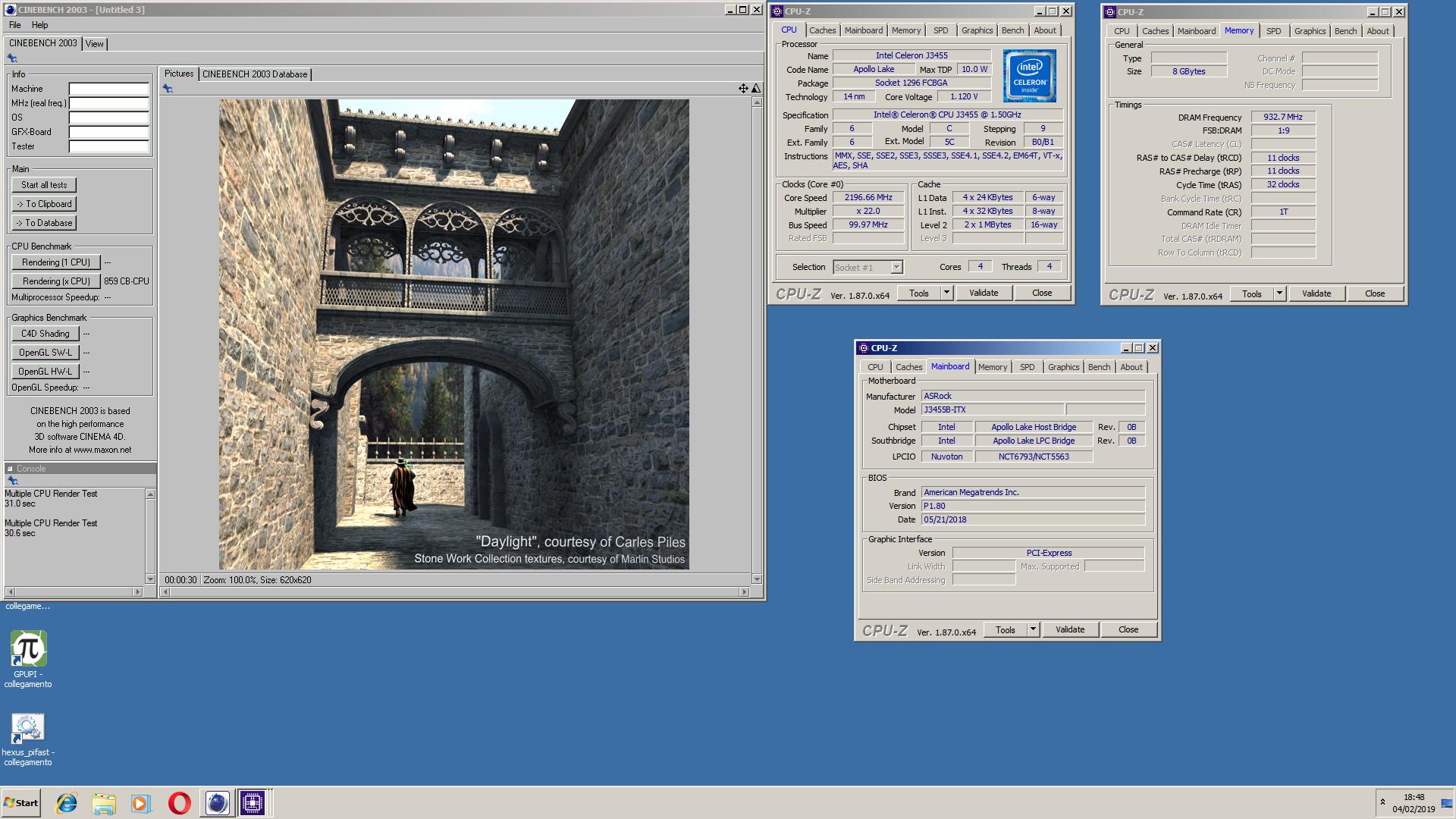Switch to the CPU-Z taskbar icon

tap(253, 803)
